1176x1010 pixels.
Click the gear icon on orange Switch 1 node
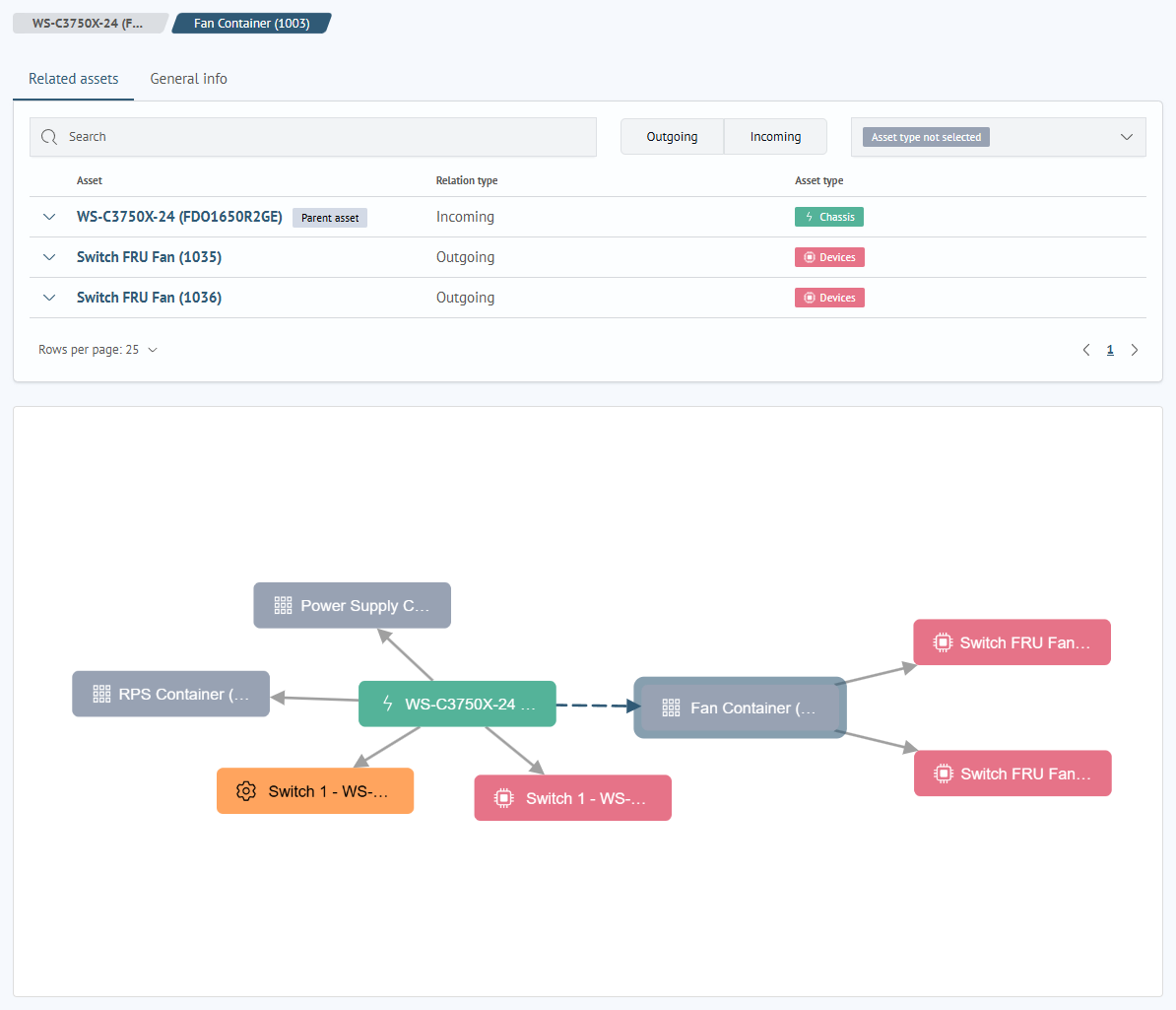tap(246, 791)
